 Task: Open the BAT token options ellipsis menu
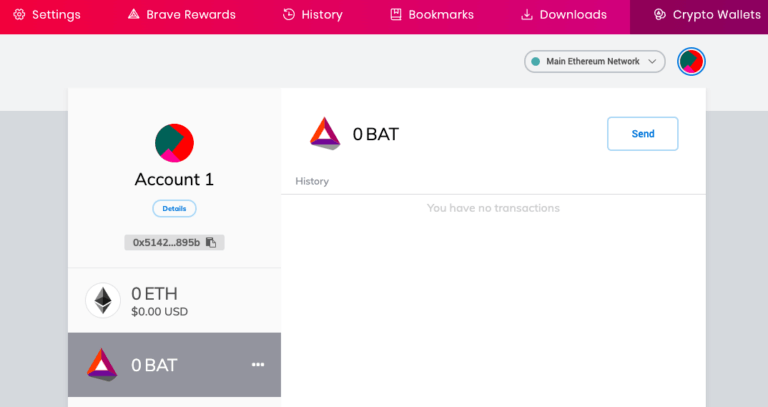click(258, 365)
